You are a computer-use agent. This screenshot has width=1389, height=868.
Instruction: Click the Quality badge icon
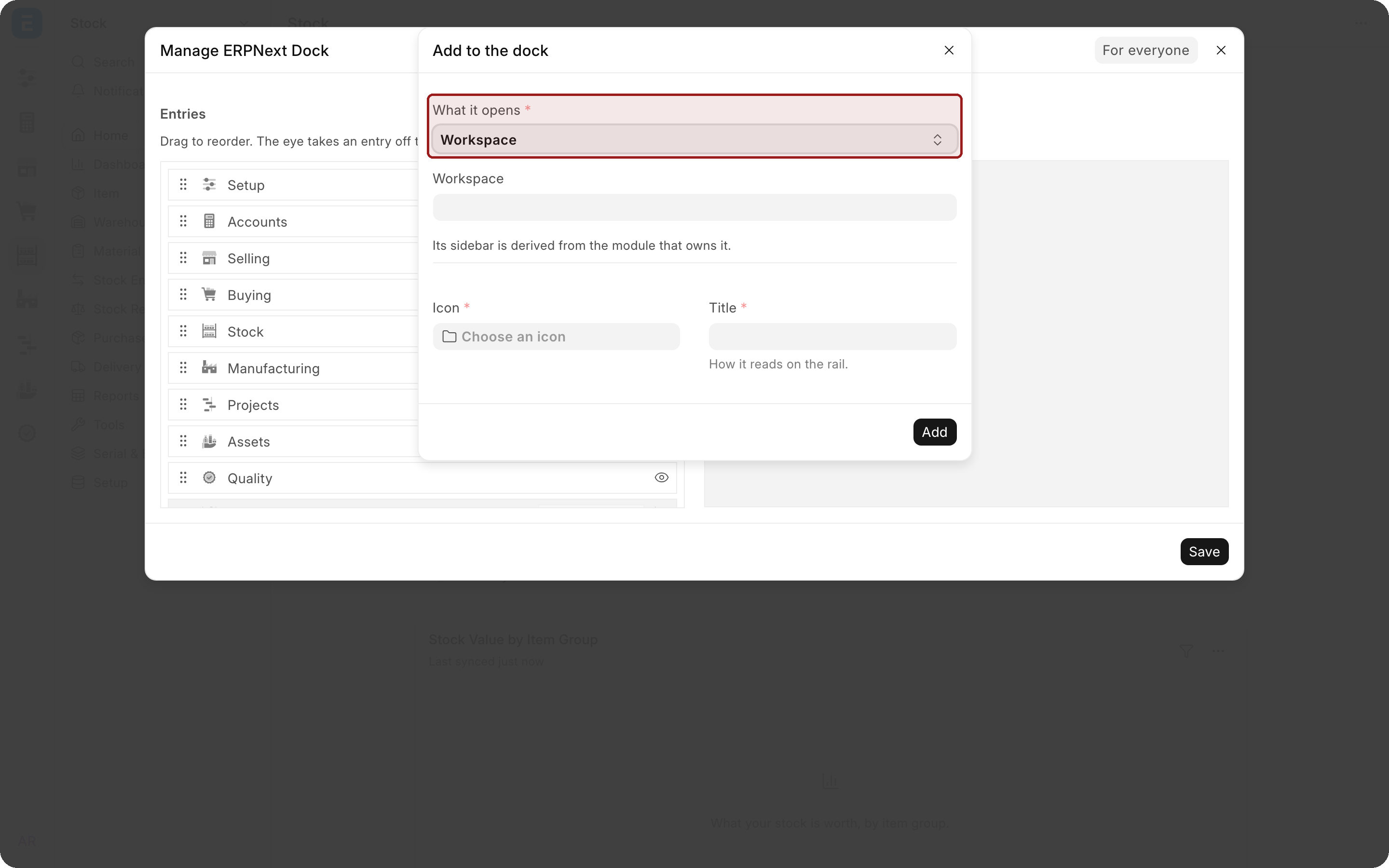pyautogui.click(x=209, y=477)
